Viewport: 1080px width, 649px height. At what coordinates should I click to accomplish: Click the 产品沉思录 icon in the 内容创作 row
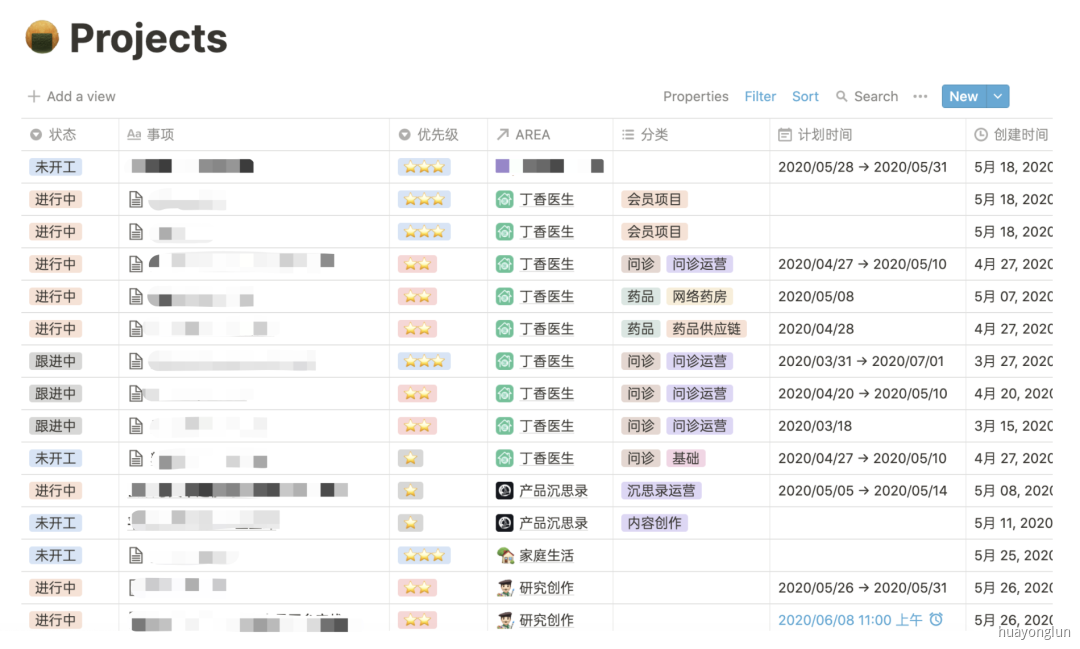tap(505, 524)
